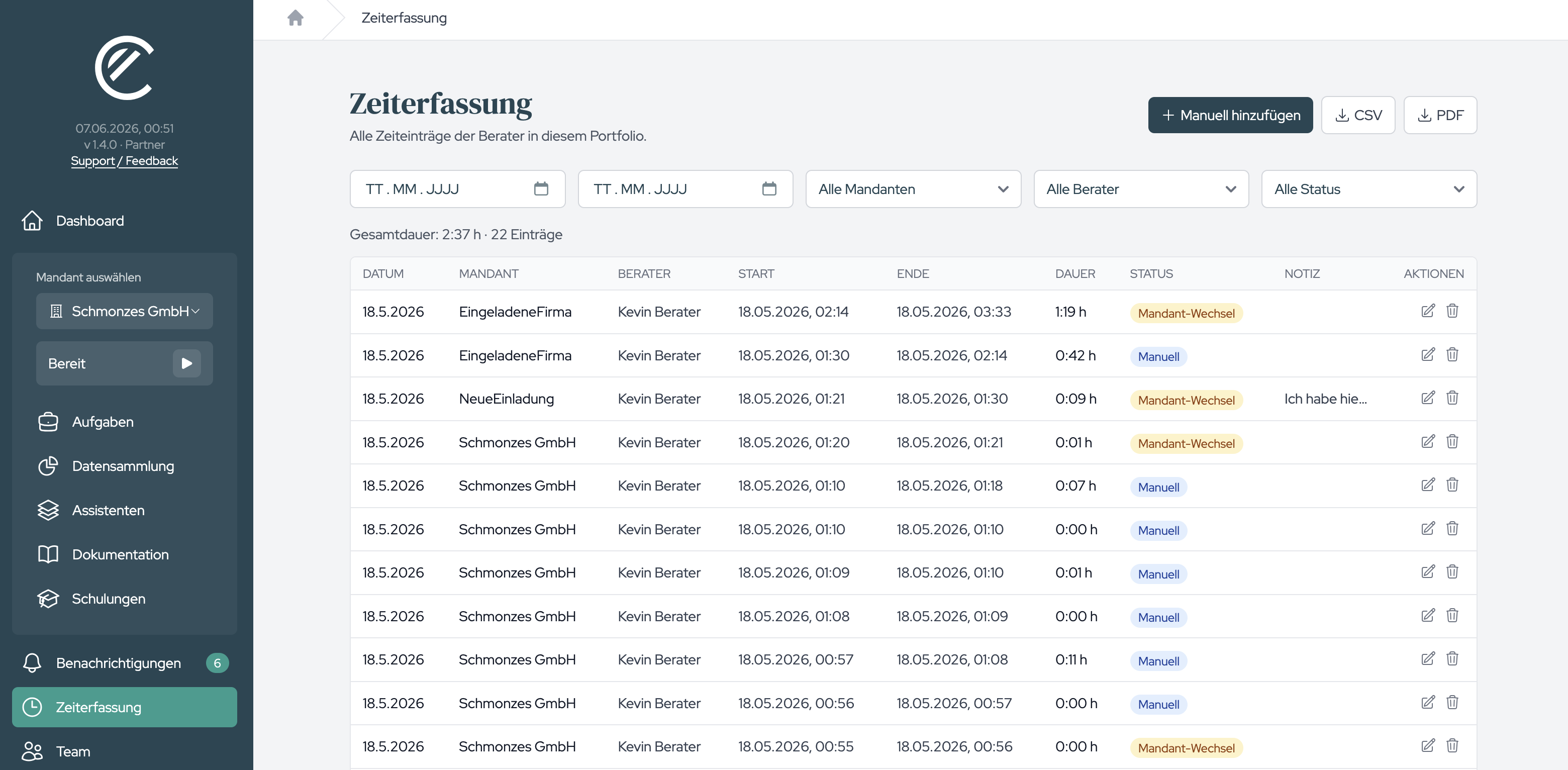This screenshot has width=1568, height=770.
Task: Open Dashboard from the sidebar
Action: click(124, 220)
